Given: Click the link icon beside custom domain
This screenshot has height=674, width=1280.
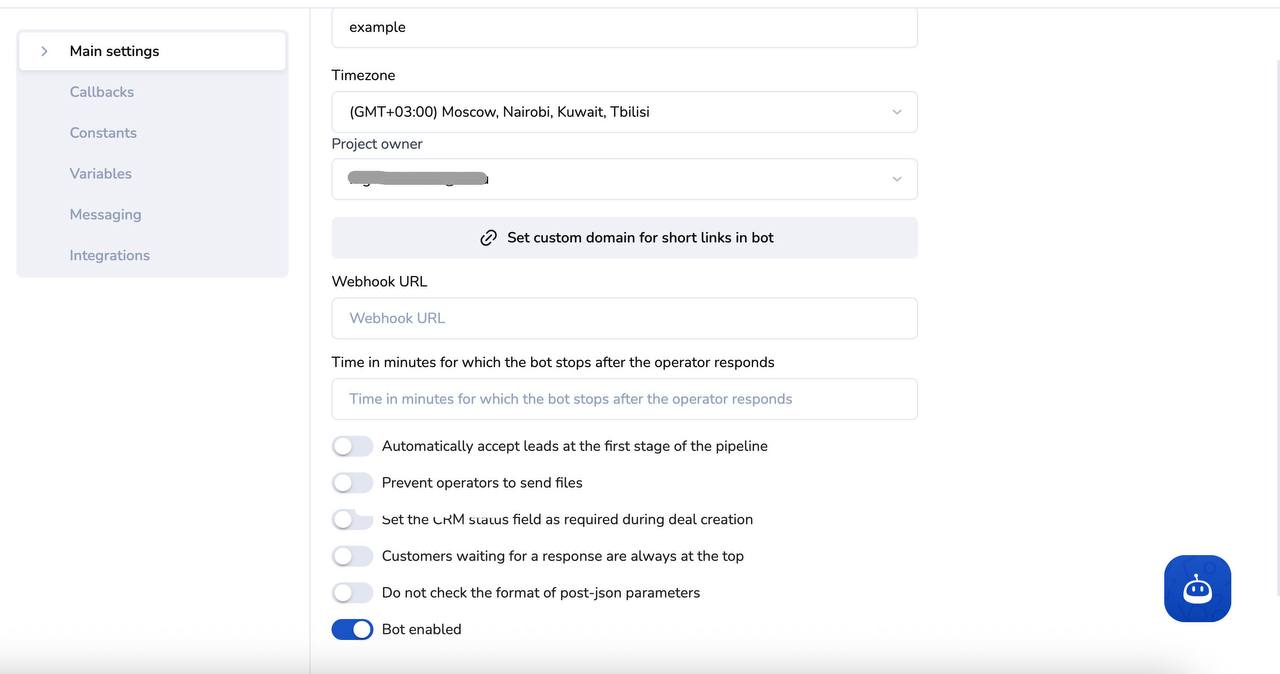Looking at the screenshot, I should pyautogui.click(x=488, y=238).
